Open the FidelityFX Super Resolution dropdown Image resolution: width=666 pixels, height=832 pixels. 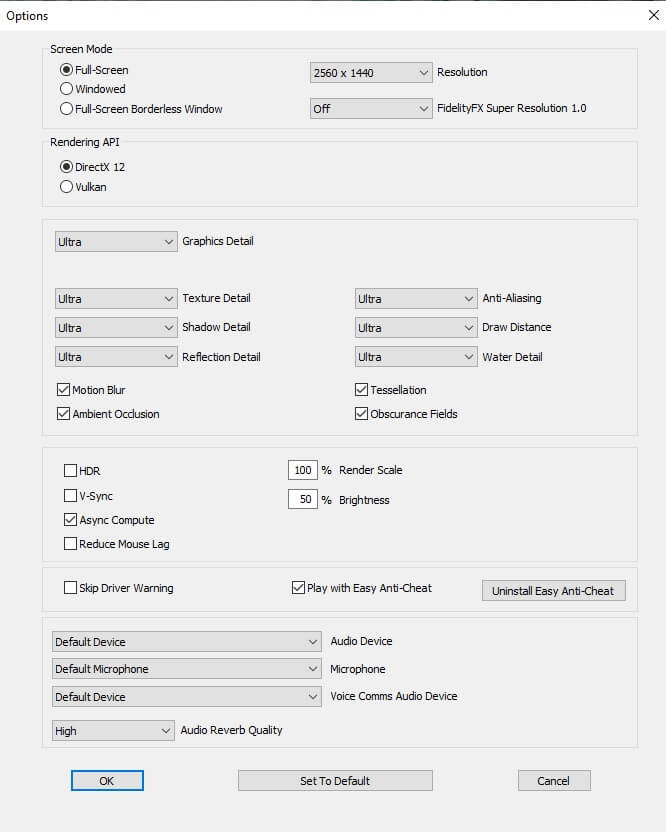tap(371, 108)
